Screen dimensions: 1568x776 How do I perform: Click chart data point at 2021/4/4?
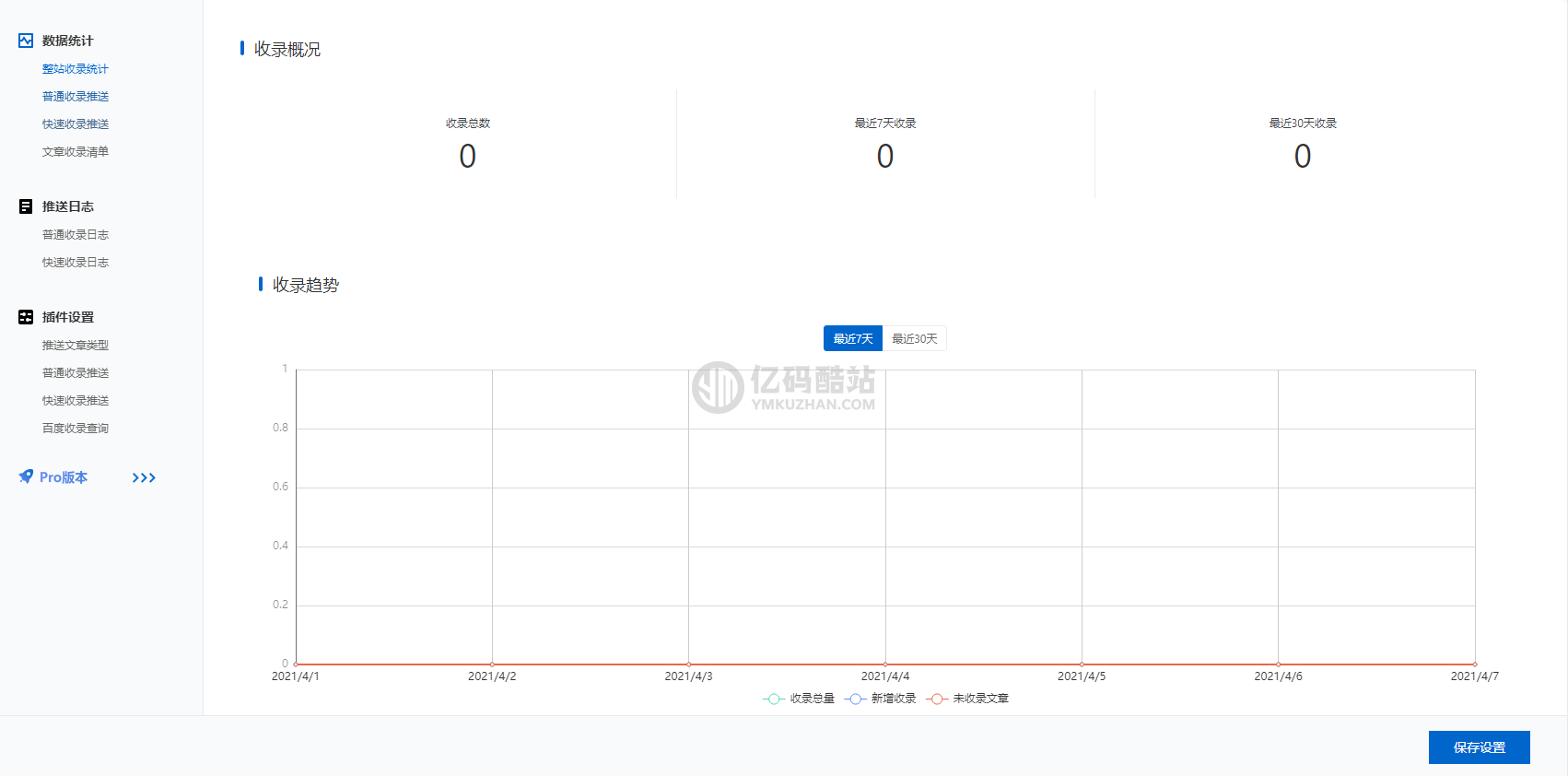coord(885,664)
